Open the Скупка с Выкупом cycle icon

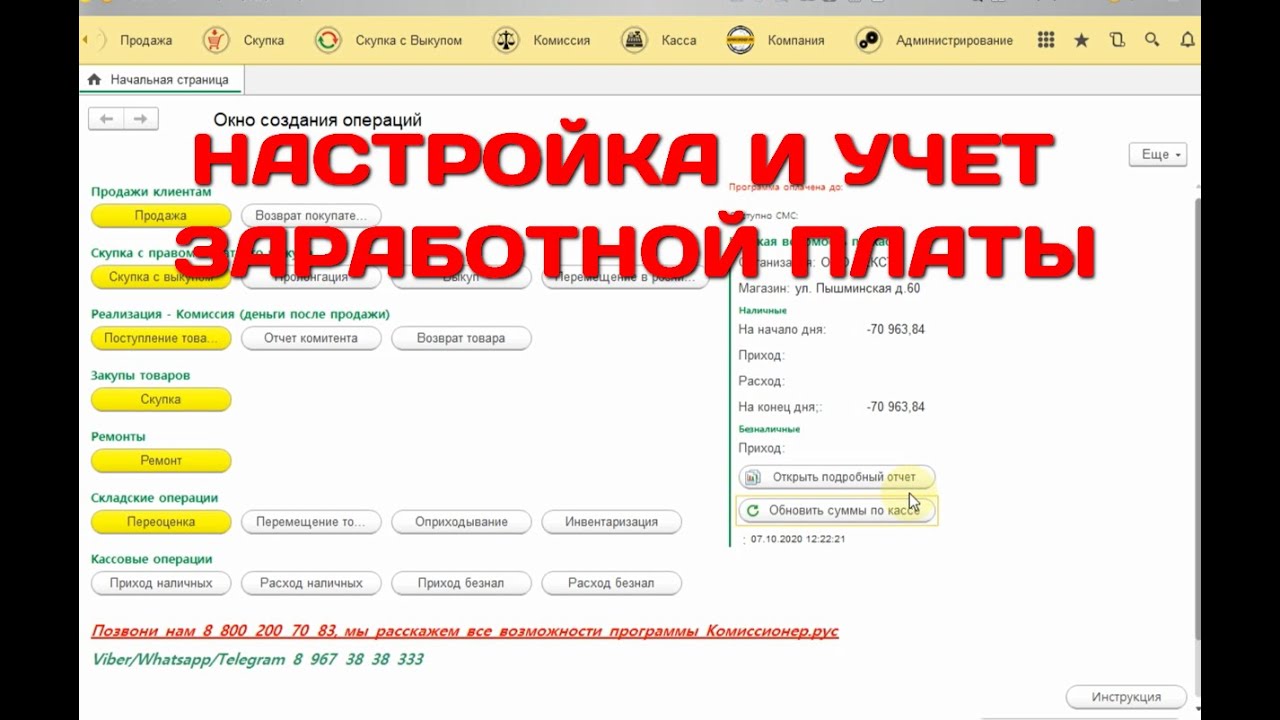pyautogui.click(x=328, y=41)
